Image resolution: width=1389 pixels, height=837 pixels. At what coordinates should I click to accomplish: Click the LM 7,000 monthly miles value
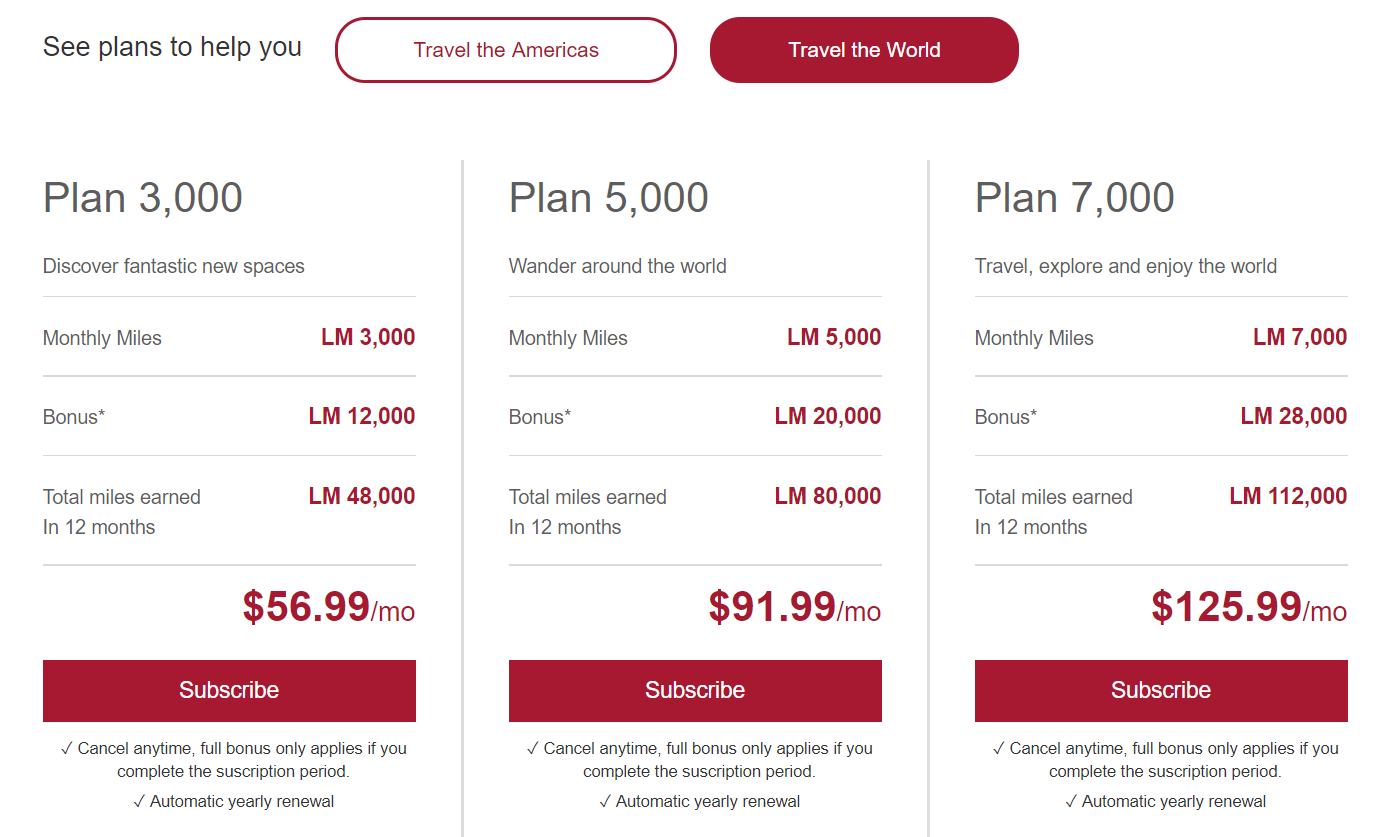click(x=1300, y=337)
